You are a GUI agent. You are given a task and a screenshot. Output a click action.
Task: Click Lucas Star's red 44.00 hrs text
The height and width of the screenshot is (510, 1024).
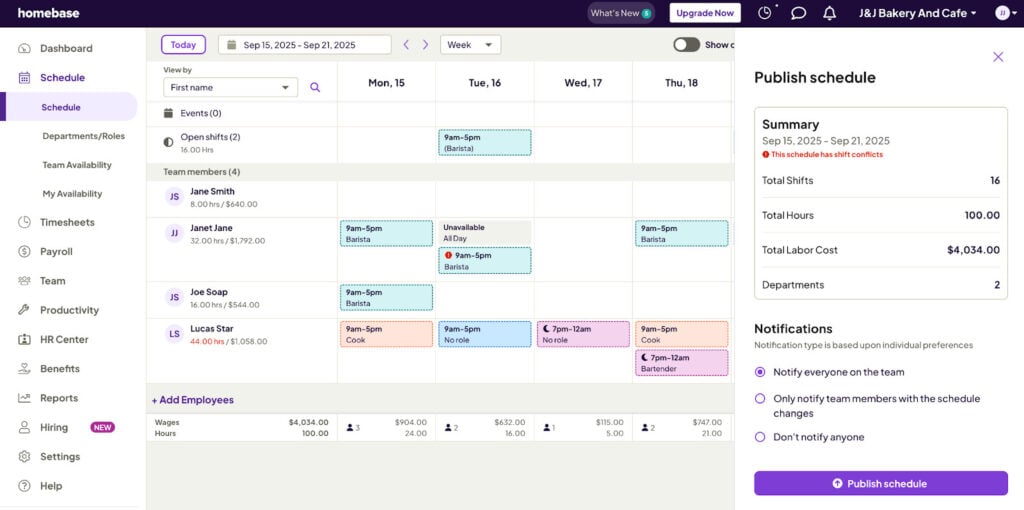tap(207, 342)
